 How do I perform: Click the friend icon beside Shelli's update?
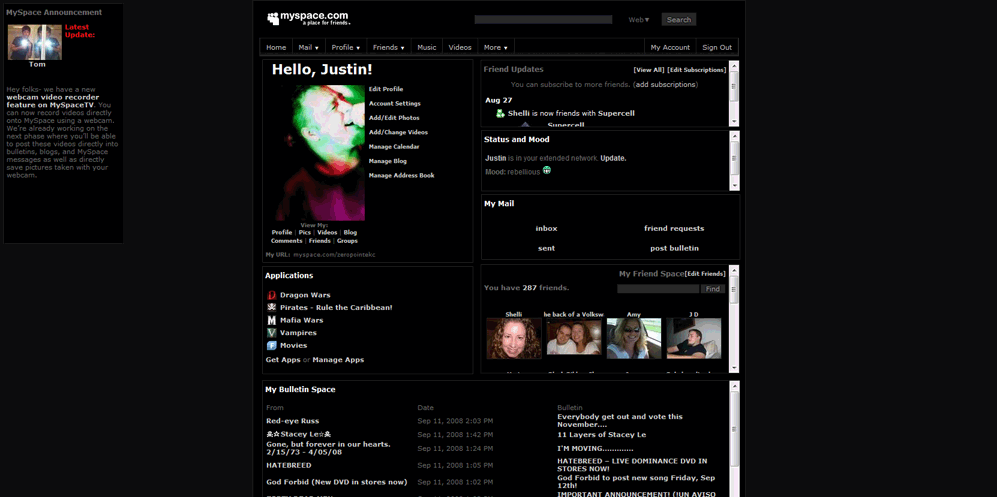click(500, 114)
